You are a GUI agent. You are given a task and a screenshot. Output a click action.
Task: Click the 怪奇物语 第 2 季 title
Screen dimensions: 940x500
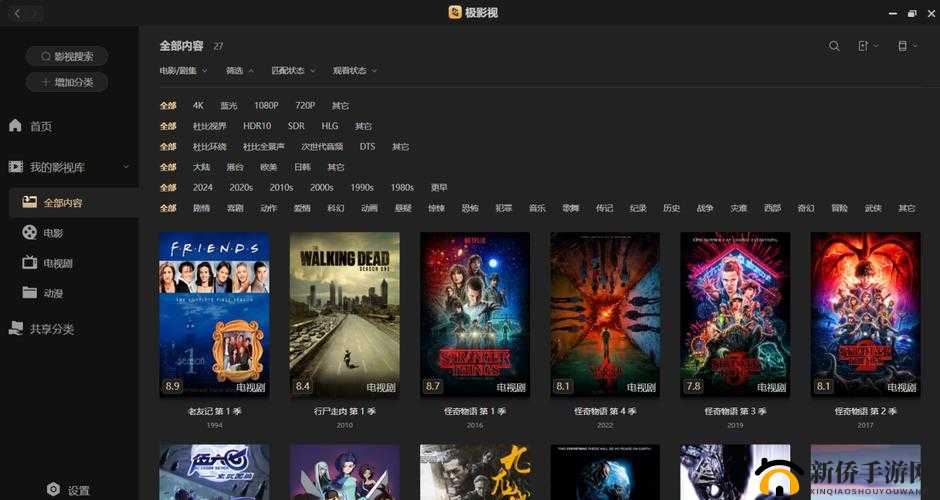(866, 411)
